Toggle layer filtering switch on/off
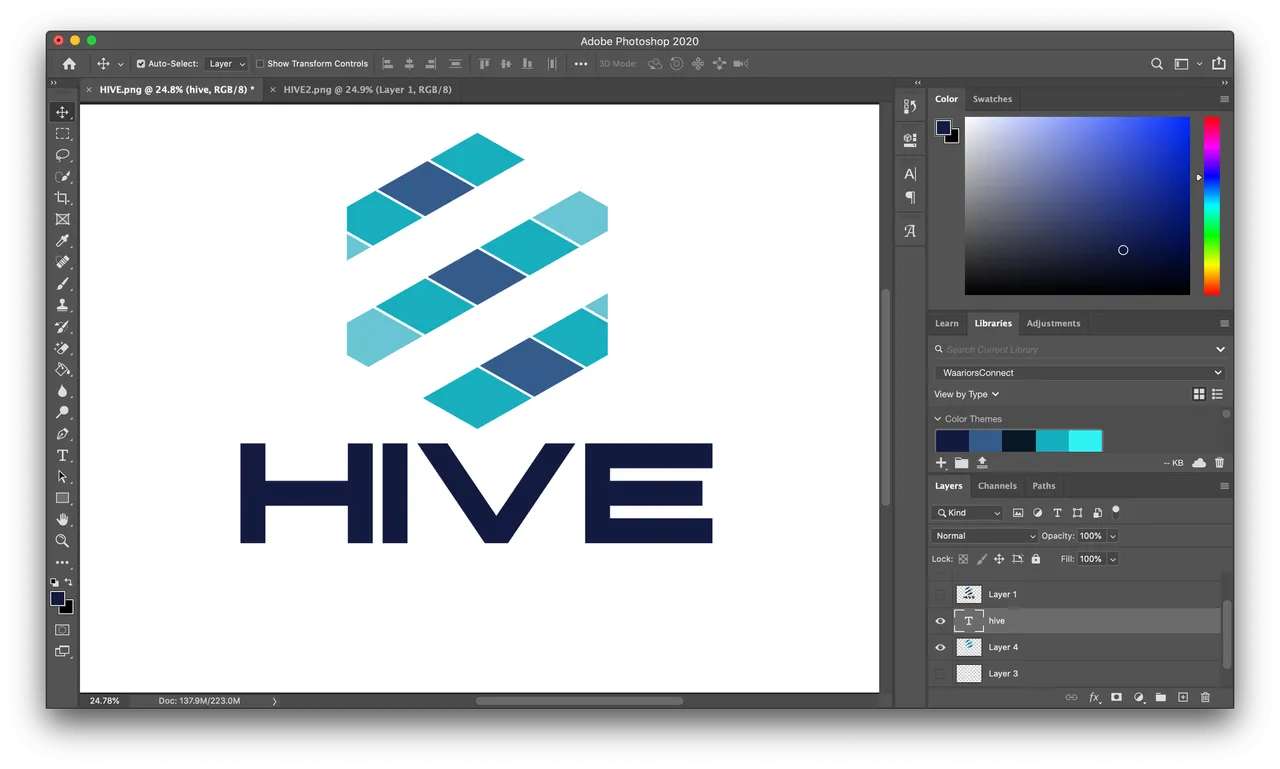Image resolution: width=1280 pixels, height=769 pixels. coord(1116,511)
